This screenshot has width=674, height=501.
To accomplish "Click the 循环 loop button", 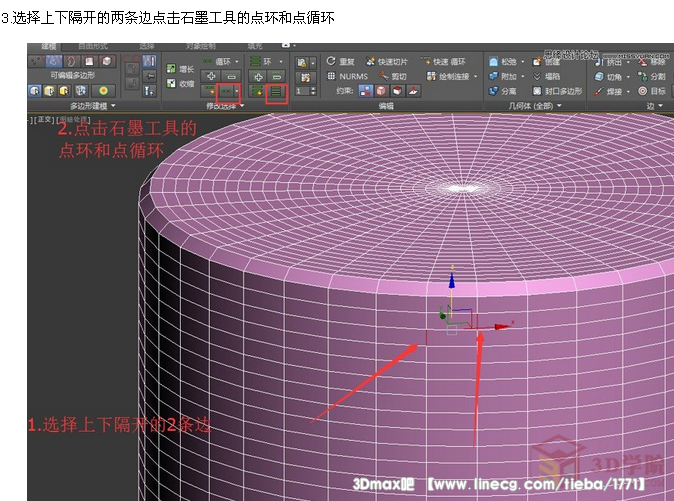I will 218,61.
